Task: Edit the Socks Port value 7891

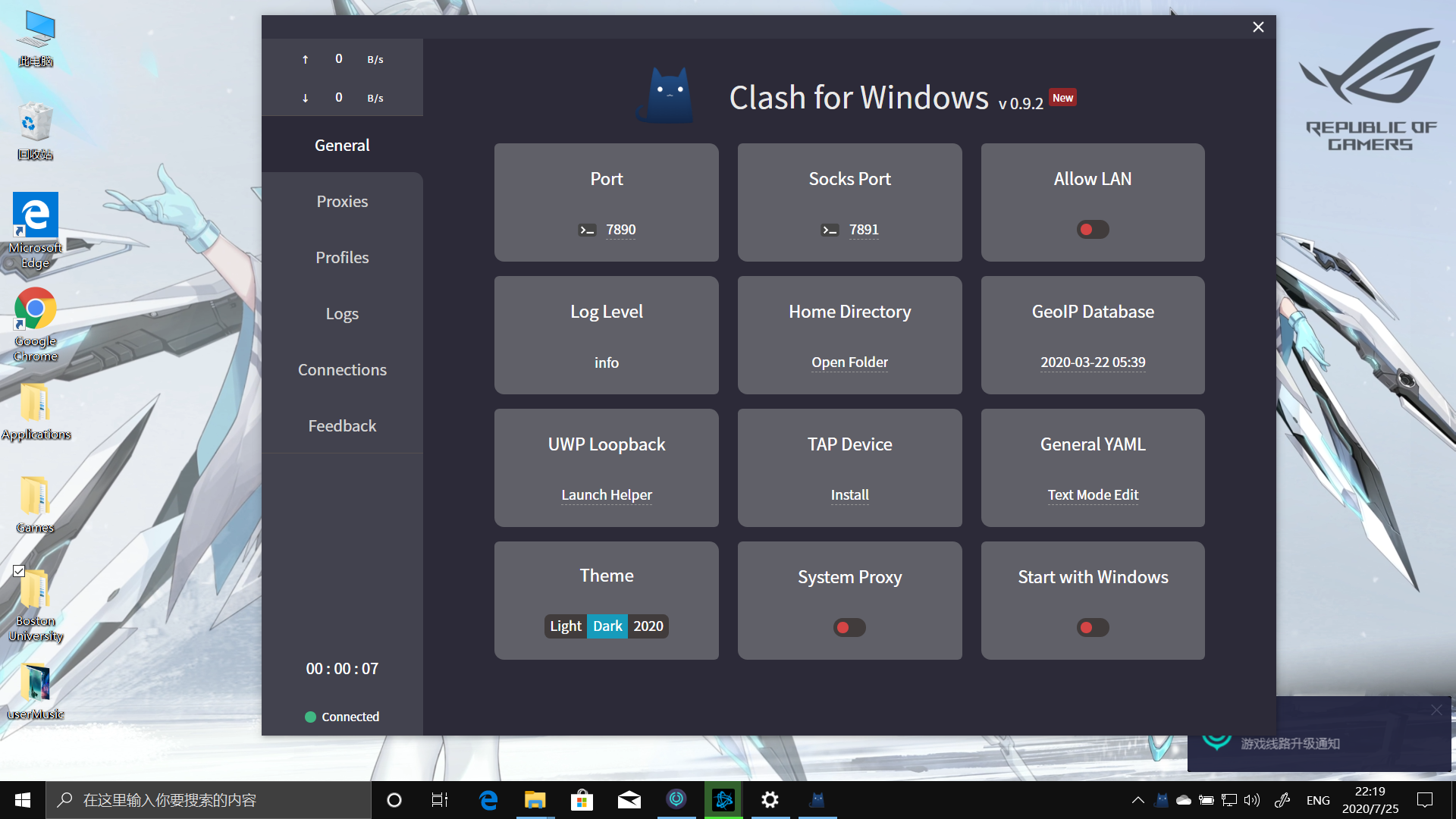Action: (864, 230)
